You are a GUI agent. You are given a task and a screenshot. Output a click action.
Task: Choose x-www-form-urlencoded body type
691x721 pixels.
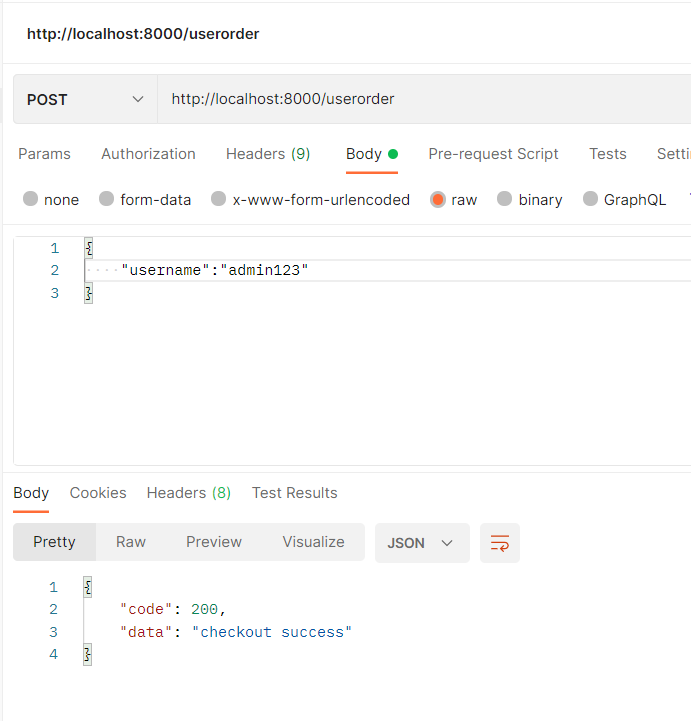click(x=219, y=200)
